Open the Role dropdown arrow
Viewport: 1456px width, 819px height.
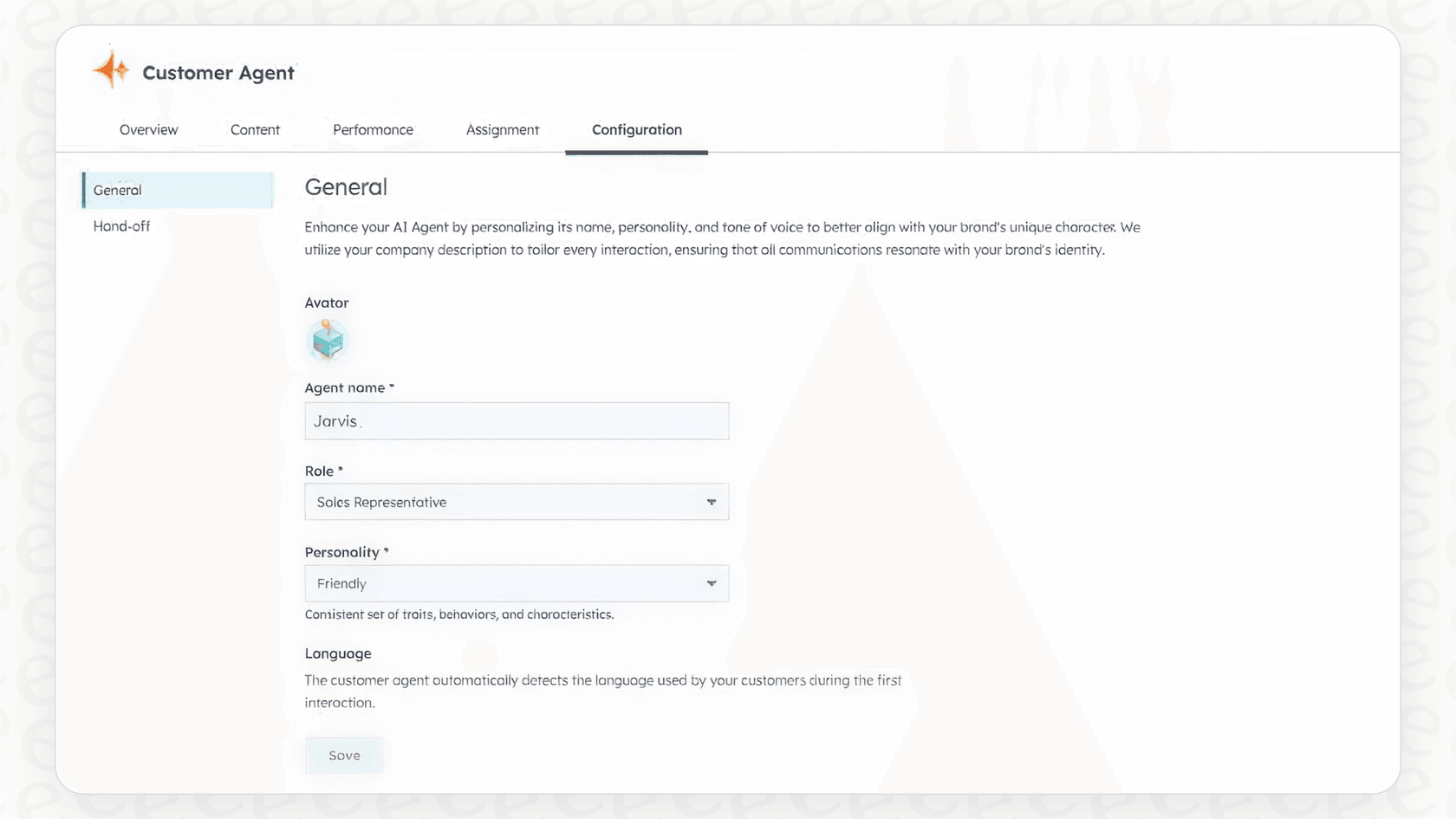711,502
